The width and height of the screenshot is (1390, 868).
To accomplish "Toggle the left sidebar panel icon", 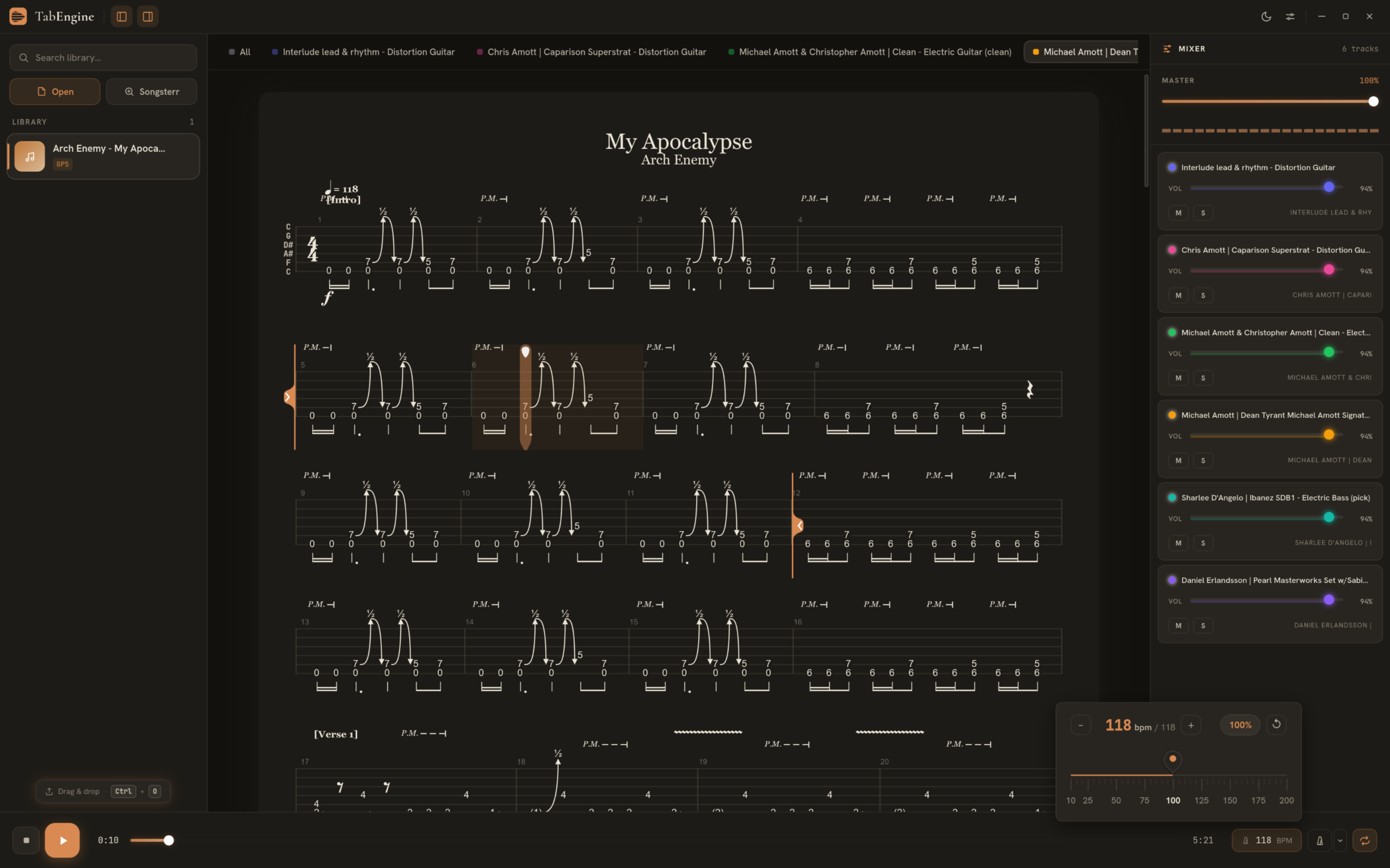I will (122, 16).
